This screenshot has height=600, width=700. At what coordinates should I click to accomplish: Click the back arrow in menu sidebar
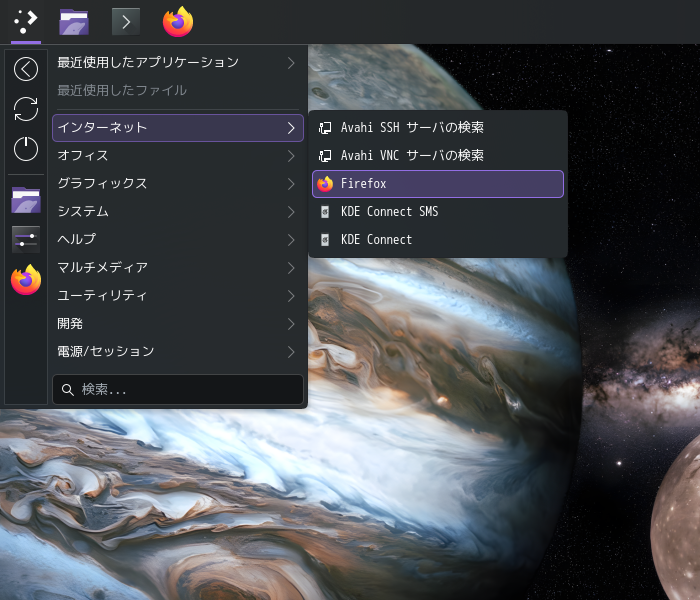26,69
